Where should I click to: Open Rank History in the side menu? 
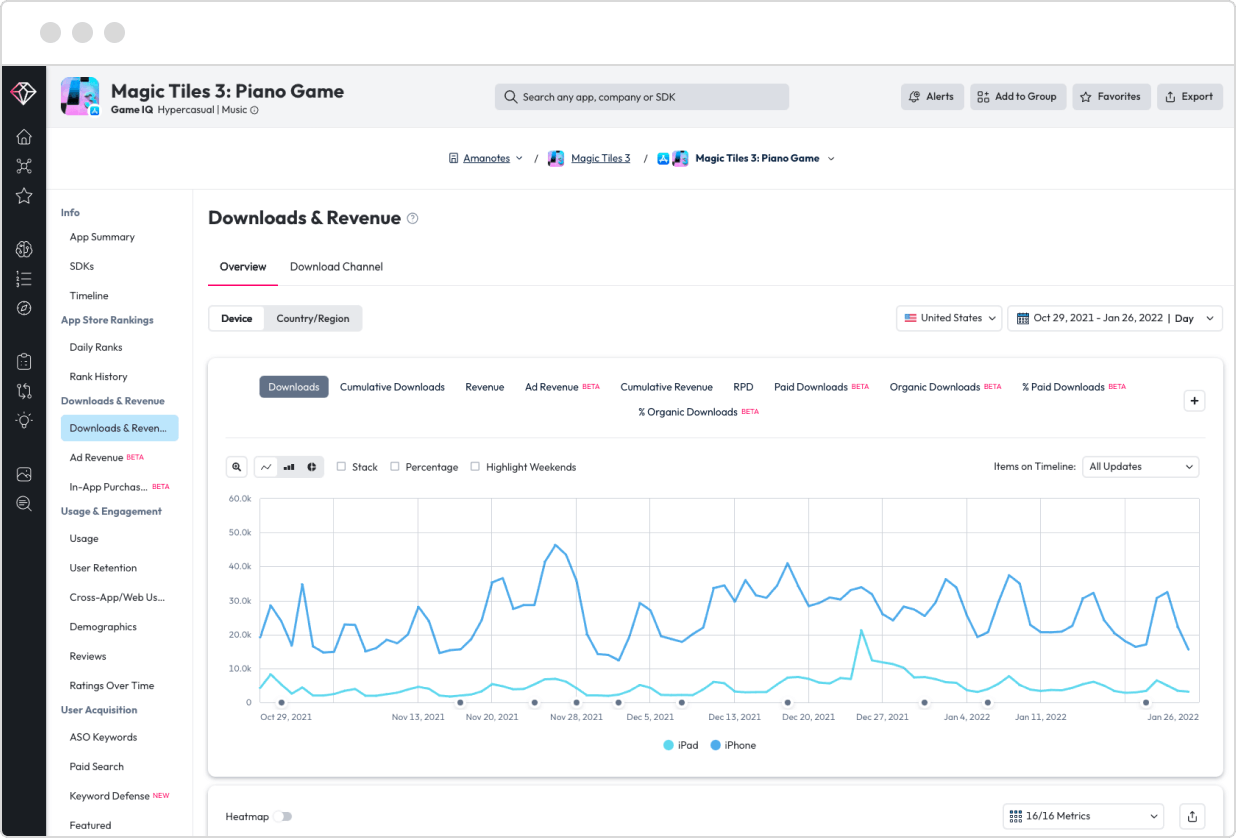point(98,377)
